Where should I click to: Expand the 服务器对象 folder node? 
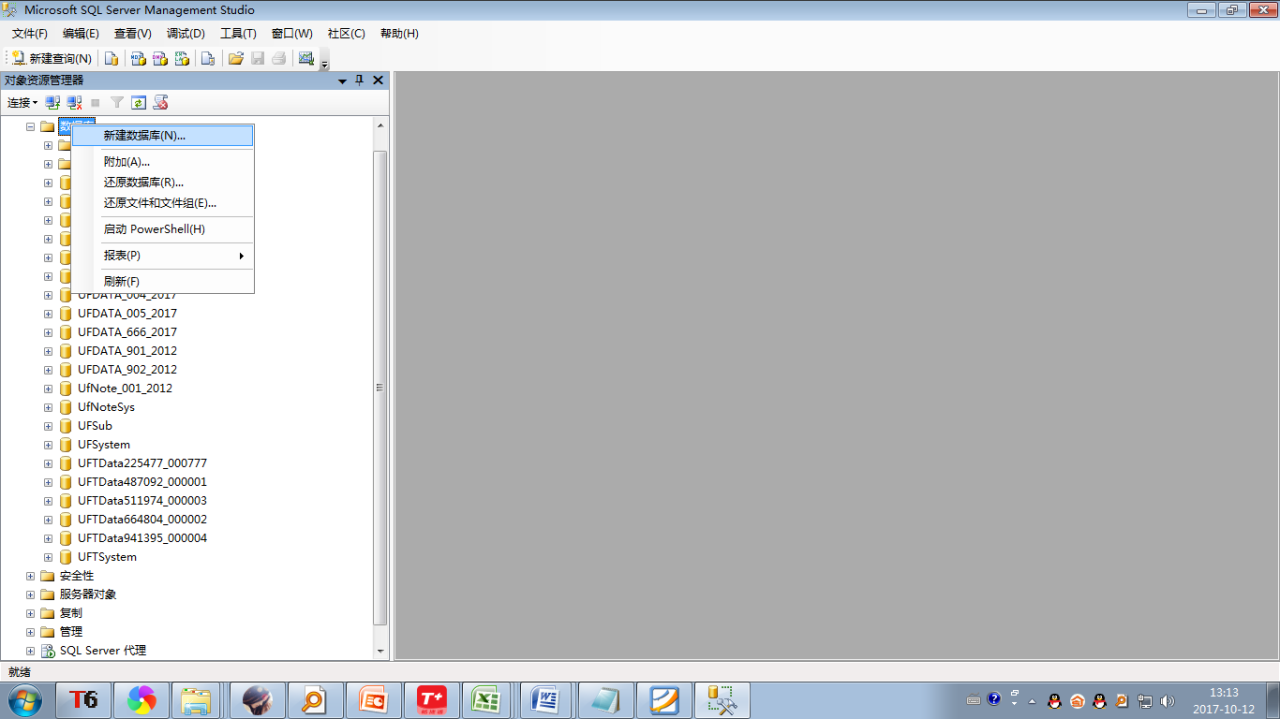click(30, 595)
